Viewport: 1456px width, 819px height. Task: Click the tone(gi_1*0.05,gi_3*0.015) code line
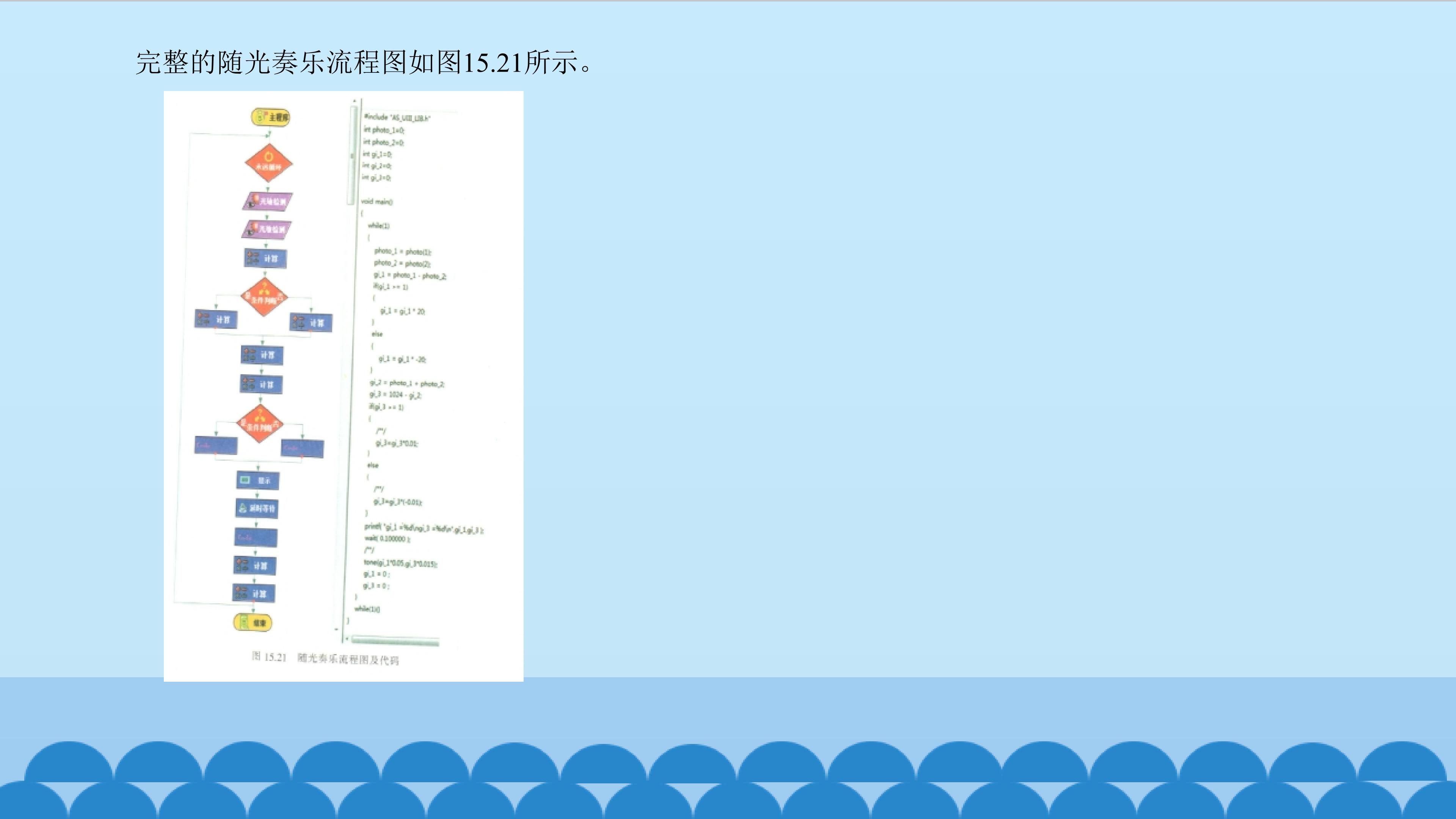coord(401,563)
